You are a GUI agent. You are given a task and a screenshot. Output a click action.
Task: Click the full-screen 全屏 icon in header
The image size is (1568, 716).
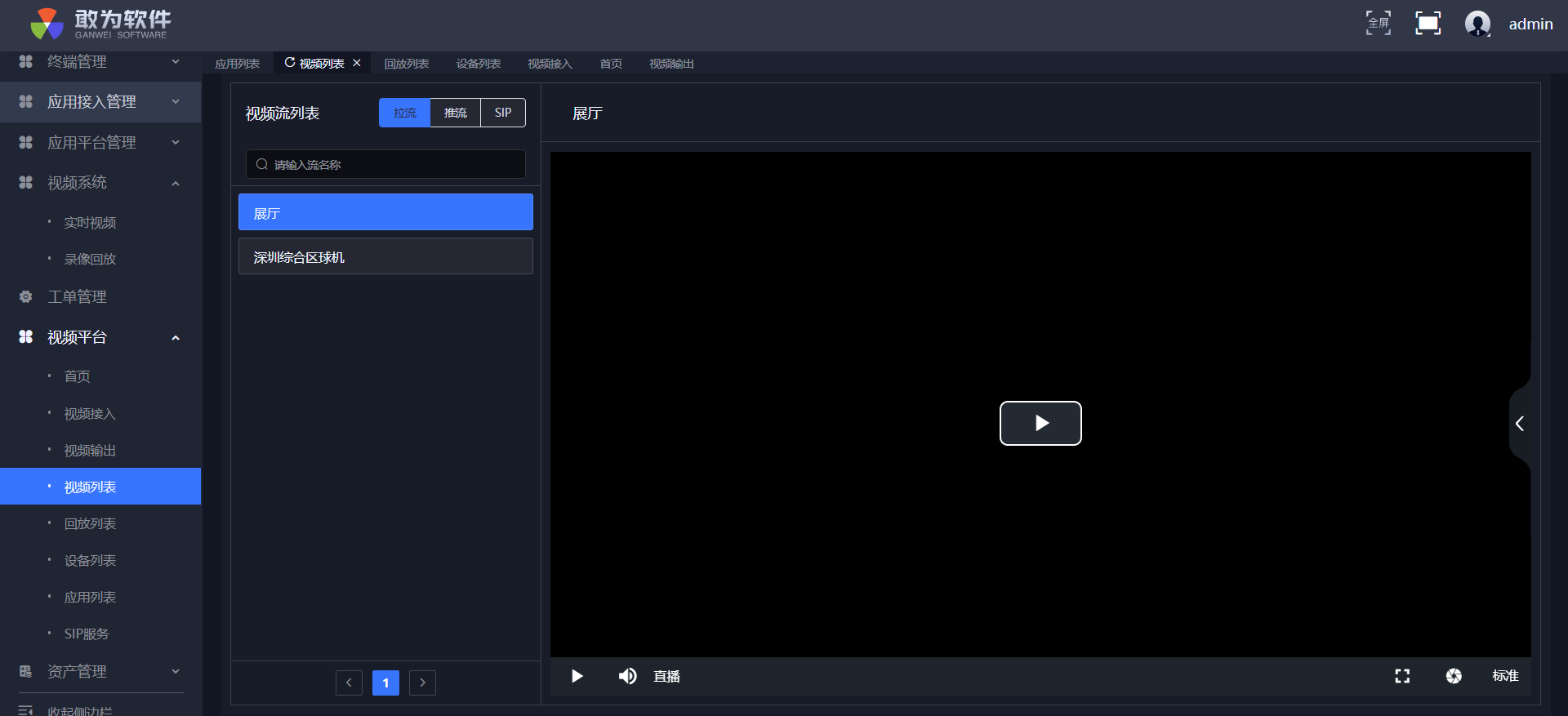[x=1379, y=23]
